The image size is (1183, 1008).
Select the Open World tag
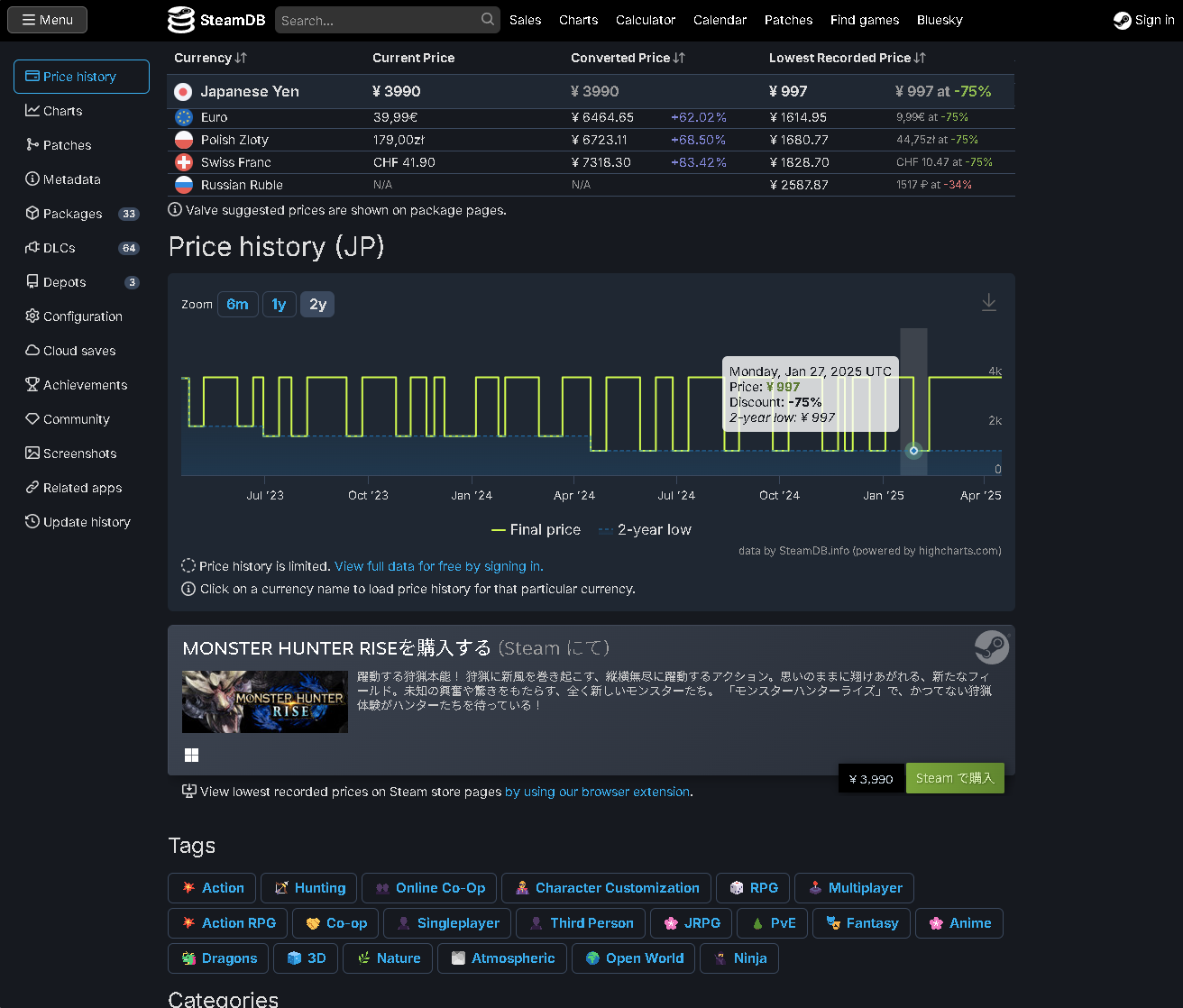click(x=634, y=958)
